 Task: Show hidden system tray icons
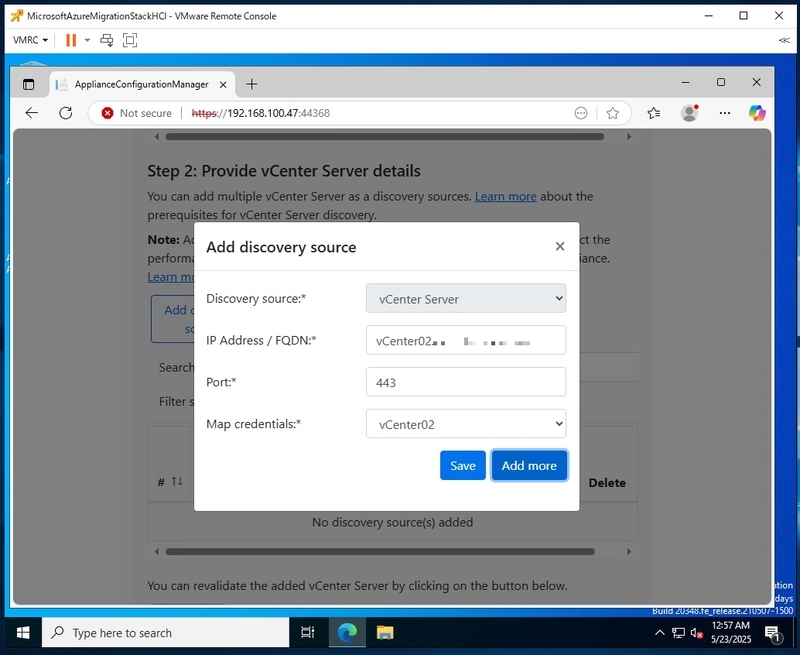point(660,633)
